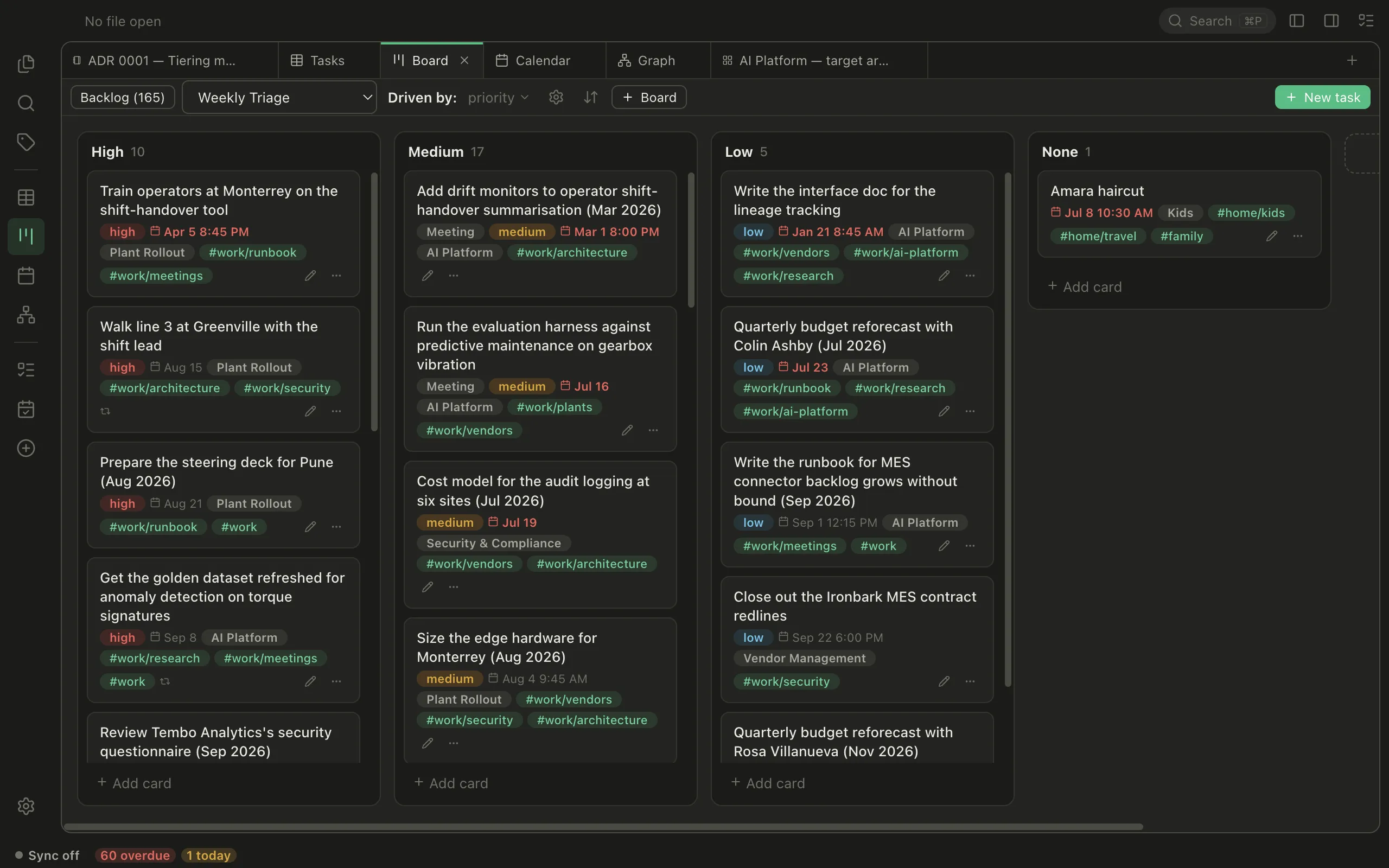This screenshot has width=1389, height=868.
Task: Switch to the Calendar tab
Action: pyautogui.click(x=544, y=60)
